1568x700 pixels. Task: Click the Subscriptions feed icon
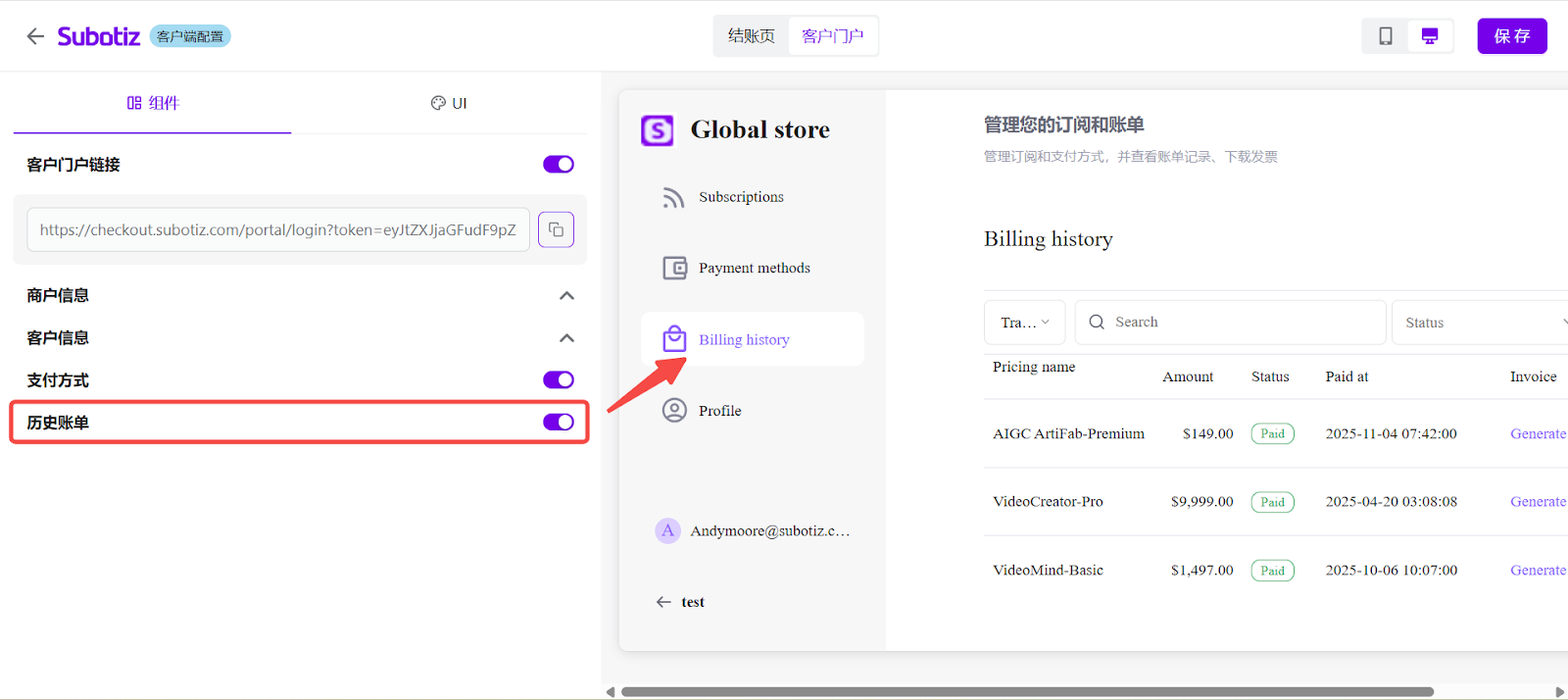[x=673, y=197]
